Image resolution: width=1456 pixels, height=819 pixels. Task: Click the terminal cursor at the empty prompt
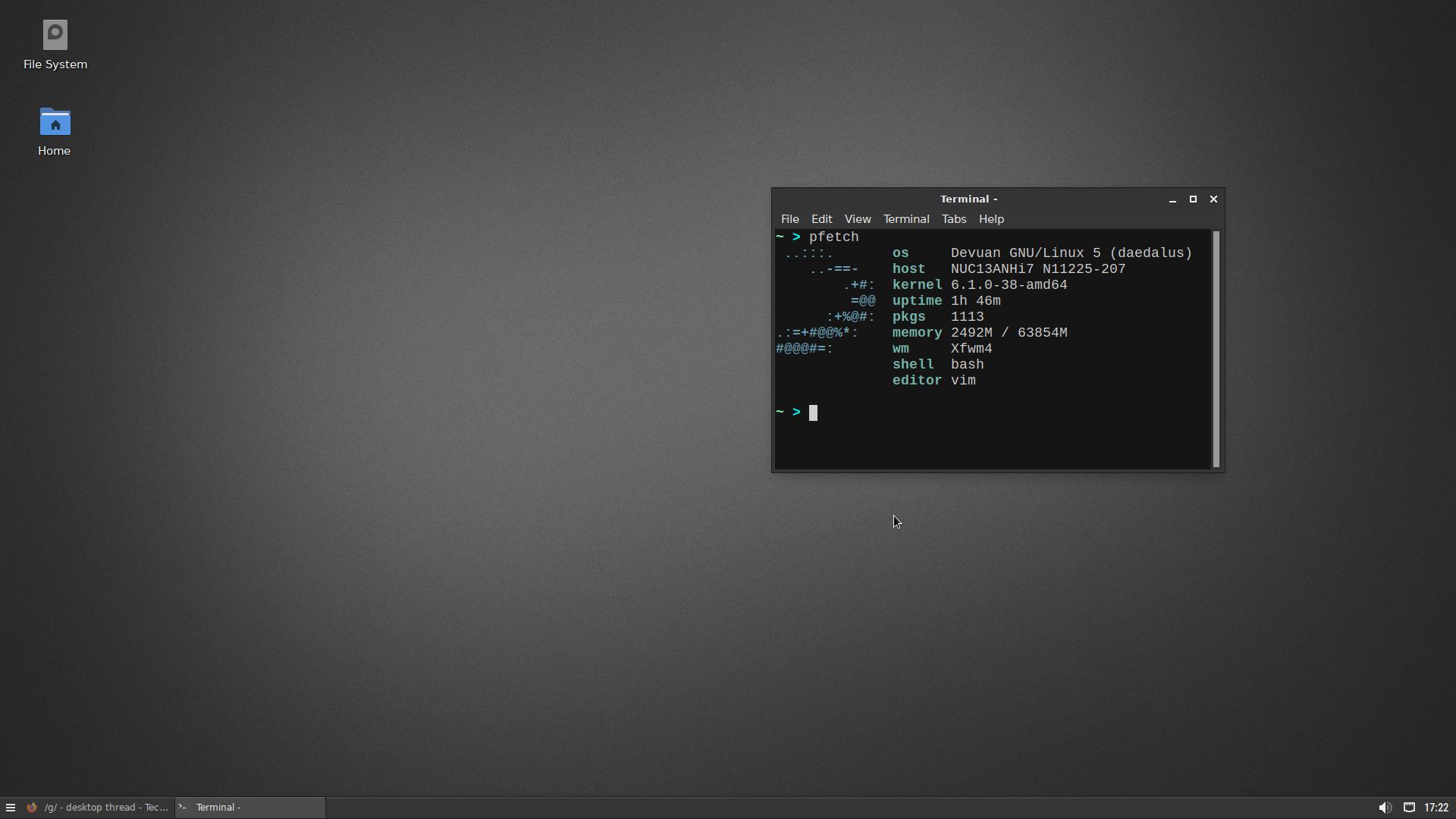point(813,413)
